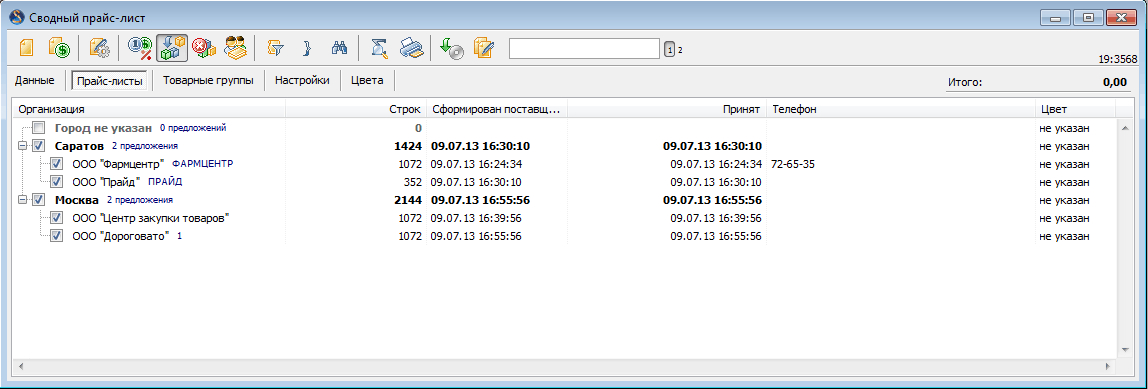Image resolution: width=1148 pixels, height=389 pixels.
Task: Sort by the Цвет column header
Action: click(1075, 109)
